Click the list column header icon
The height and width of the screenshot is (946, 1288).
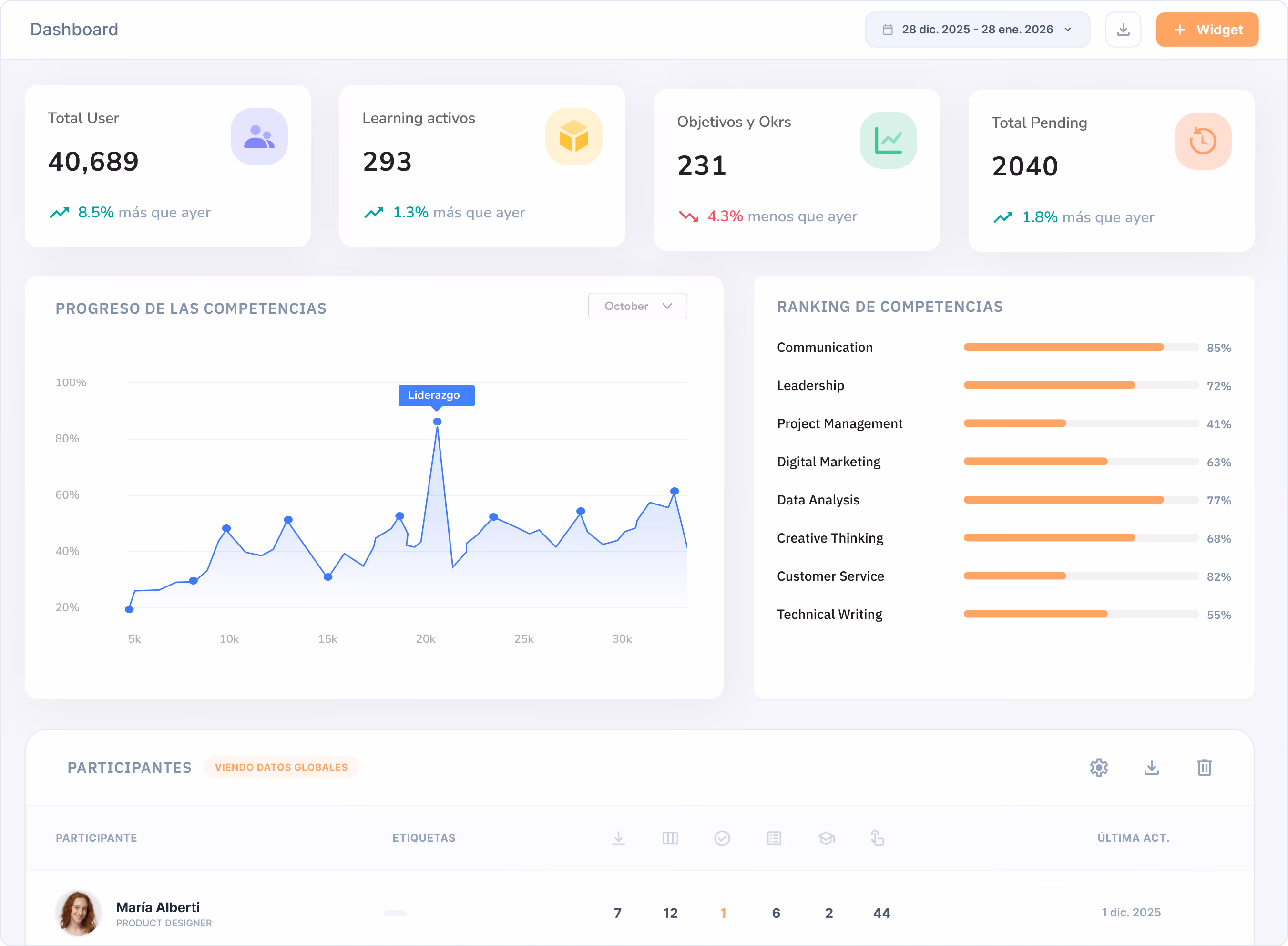coord(773,838)
